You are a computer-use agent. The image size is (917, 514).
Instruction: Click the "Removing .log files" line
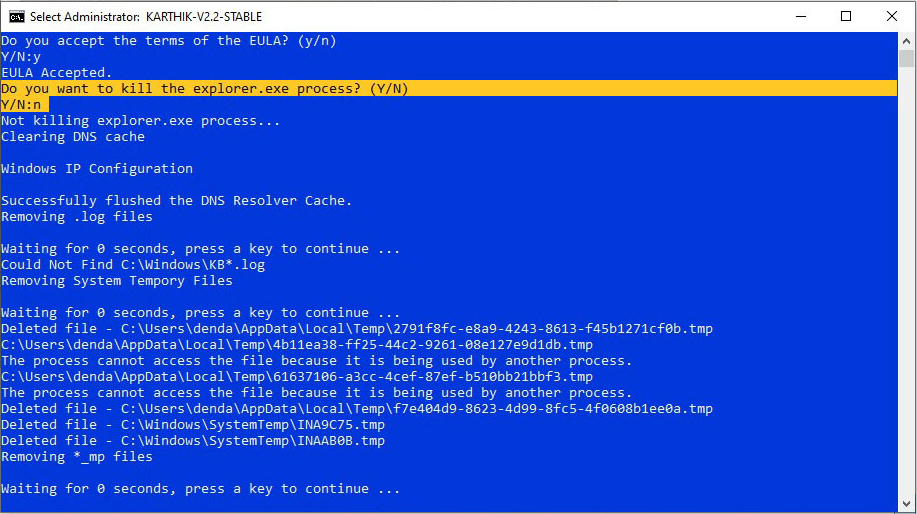(x=77, y=217)
